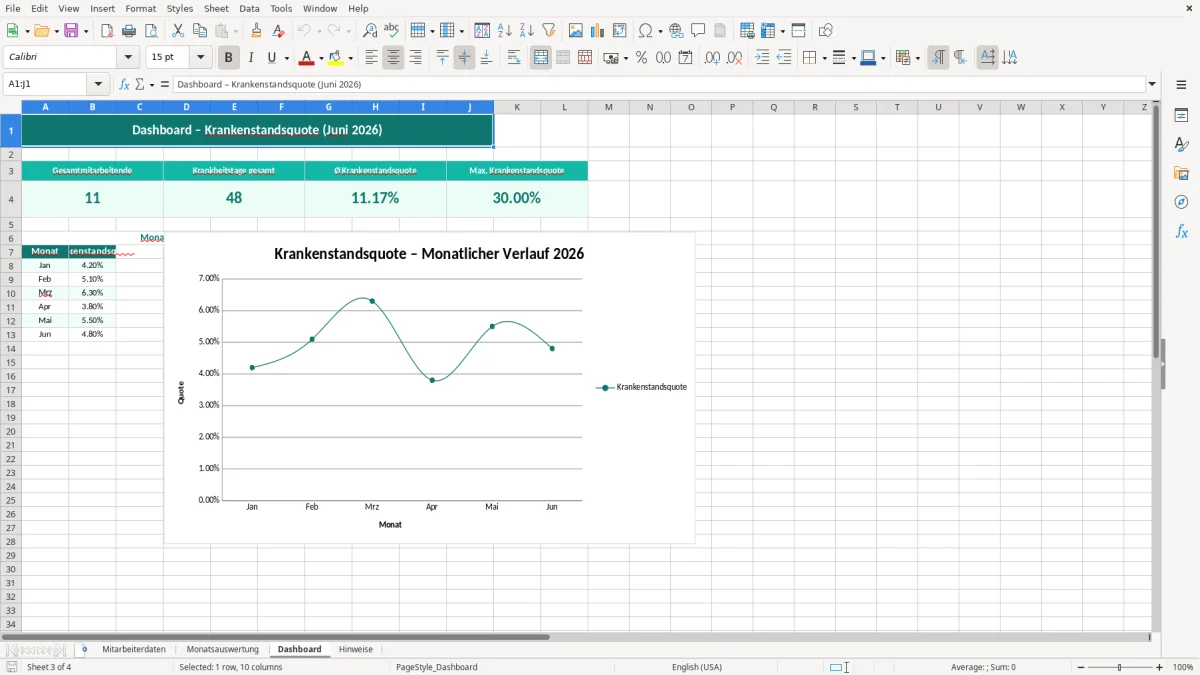Switch to Mitarbeiterdaten sheet tab

(x=134, y=649)
